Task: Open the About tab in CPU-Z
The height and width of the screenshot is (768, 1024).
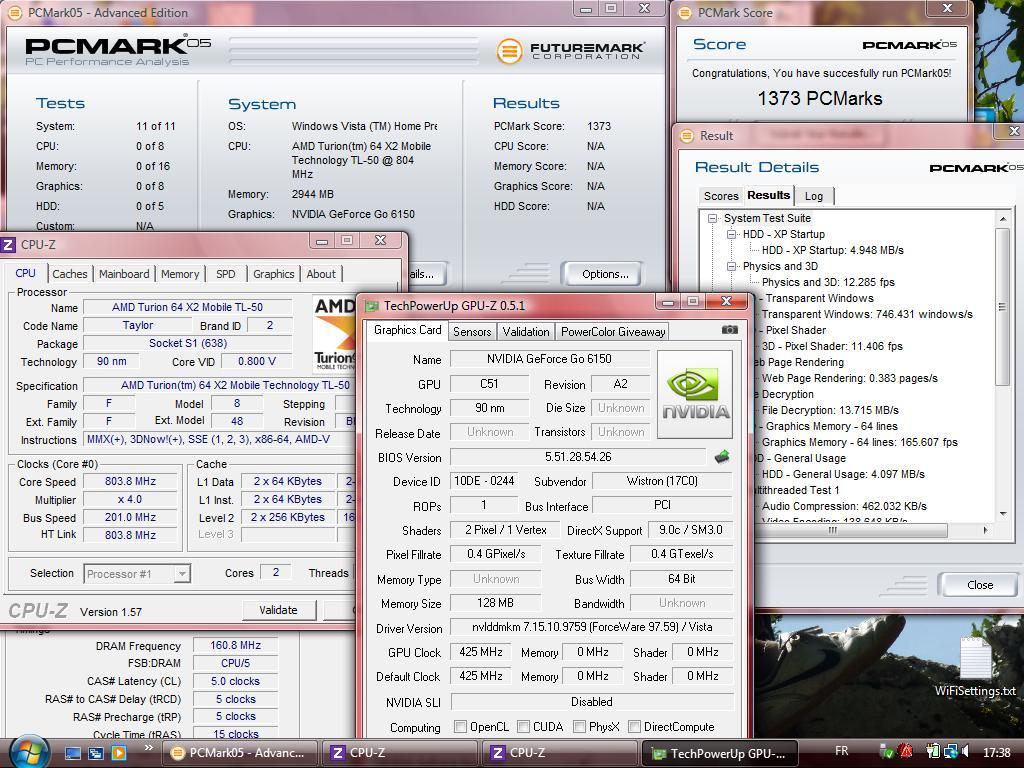Action: coord(321,274)
